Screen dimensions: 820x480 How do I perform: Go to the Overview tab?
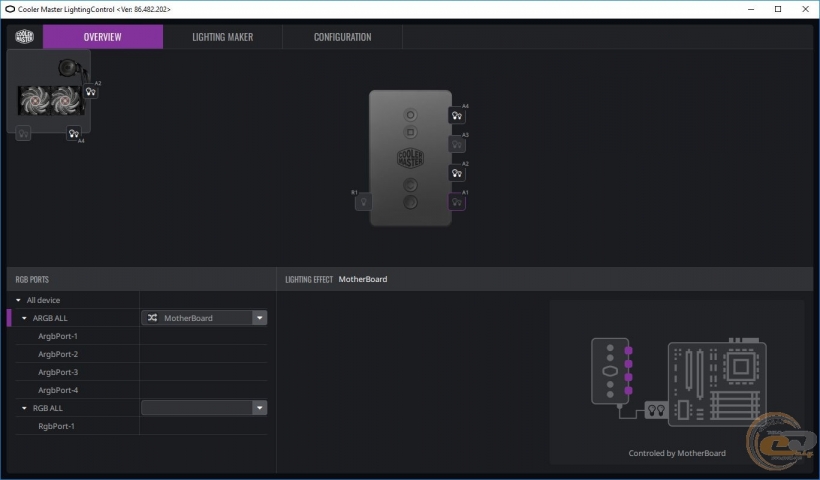102,37
